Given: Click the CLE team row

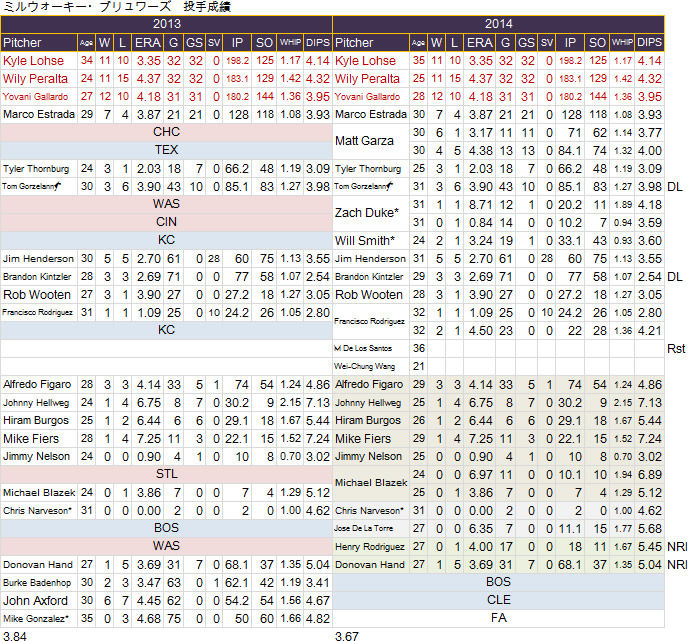Looking at the screenshot, I should click(498, 600).
